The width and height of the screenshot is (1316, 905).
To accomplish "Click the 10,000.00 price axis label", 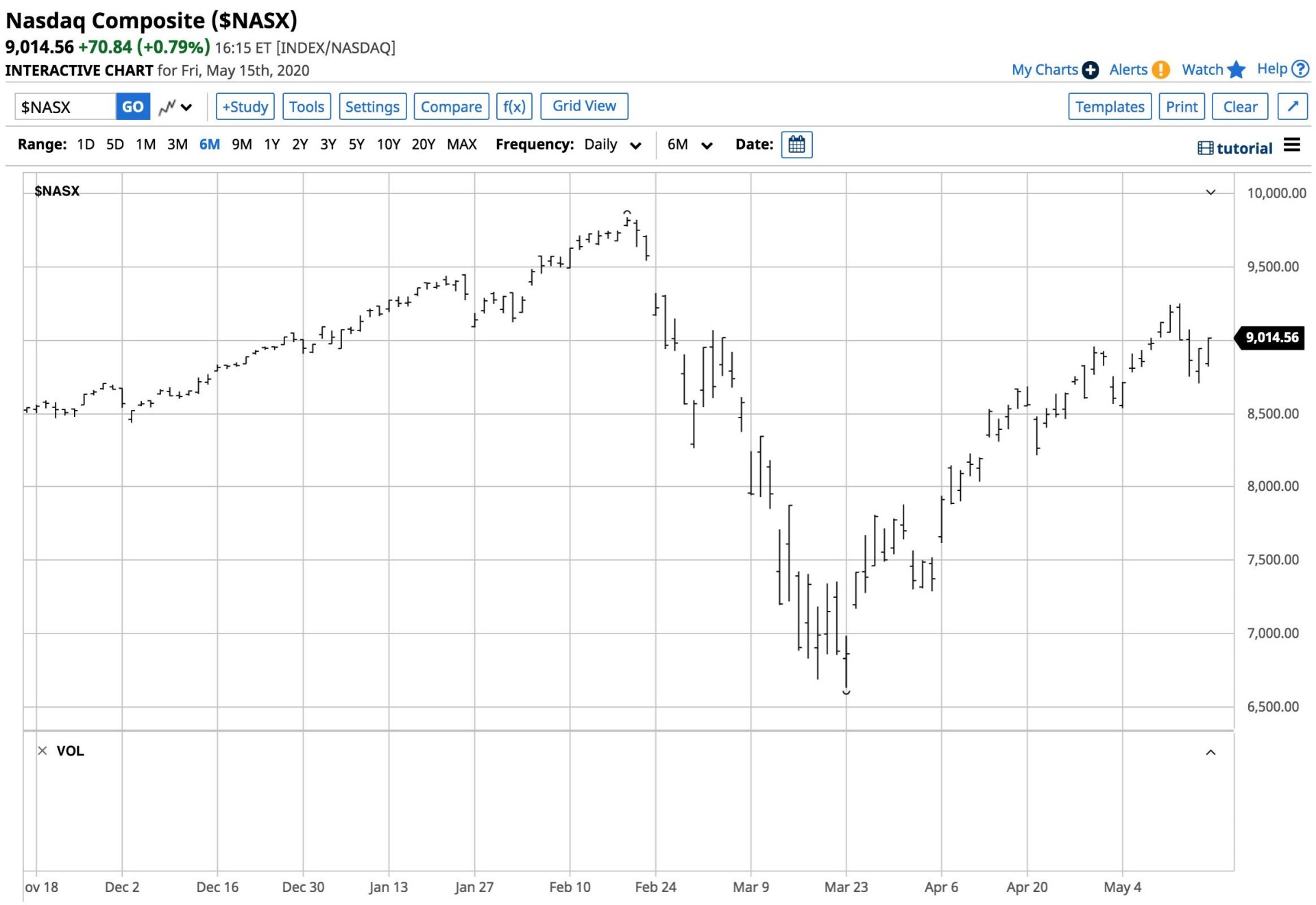I will (x=1276, y=193).
